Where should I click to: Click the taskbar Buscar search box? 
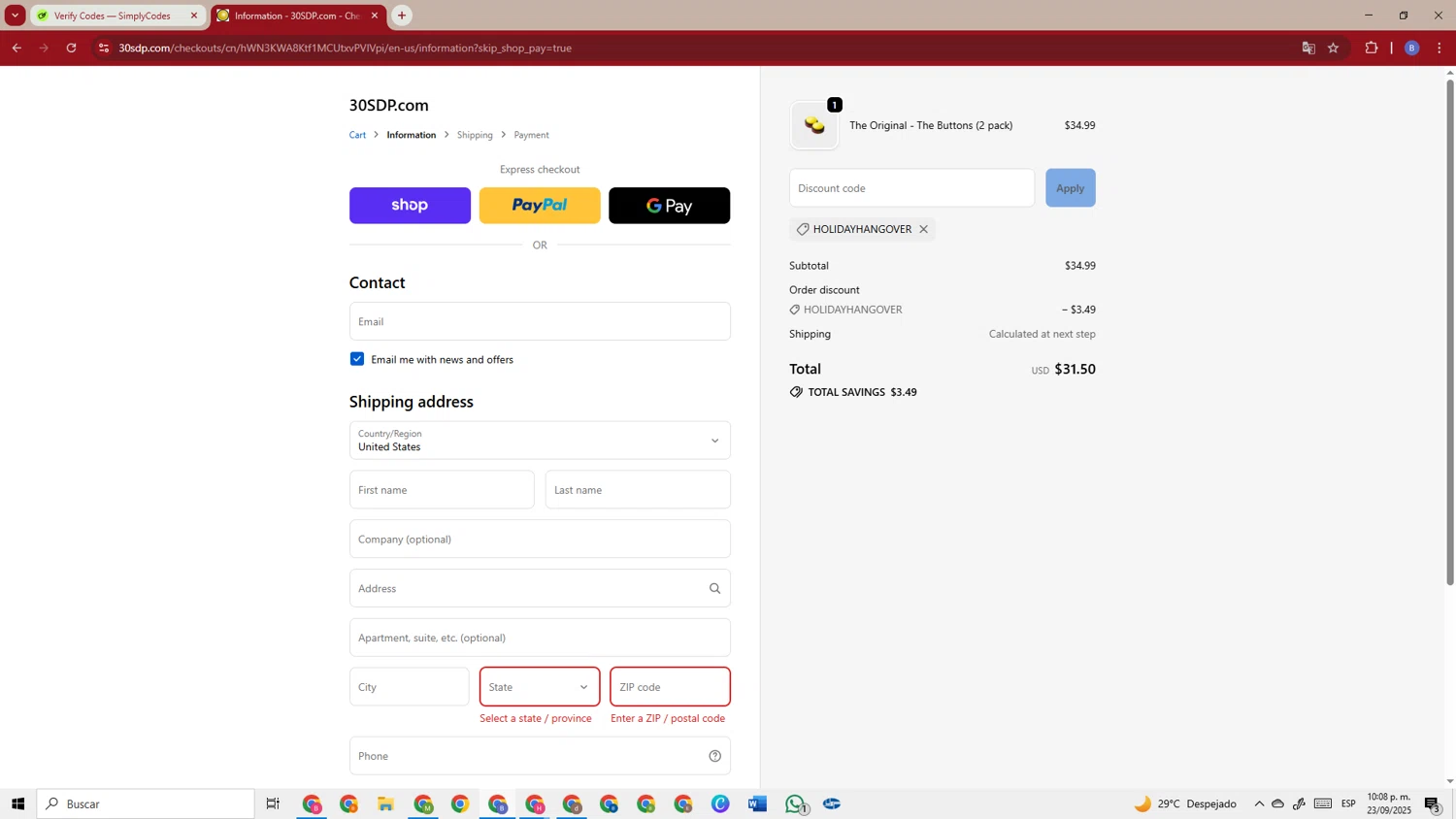pos(146,803)
